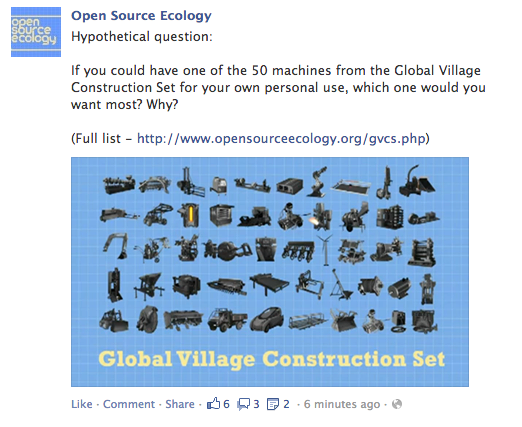Image resolution: width=522 pixels, height=427 pixels.
Task: Click the globe public privacy icon
Action: [x=397, y=404]
